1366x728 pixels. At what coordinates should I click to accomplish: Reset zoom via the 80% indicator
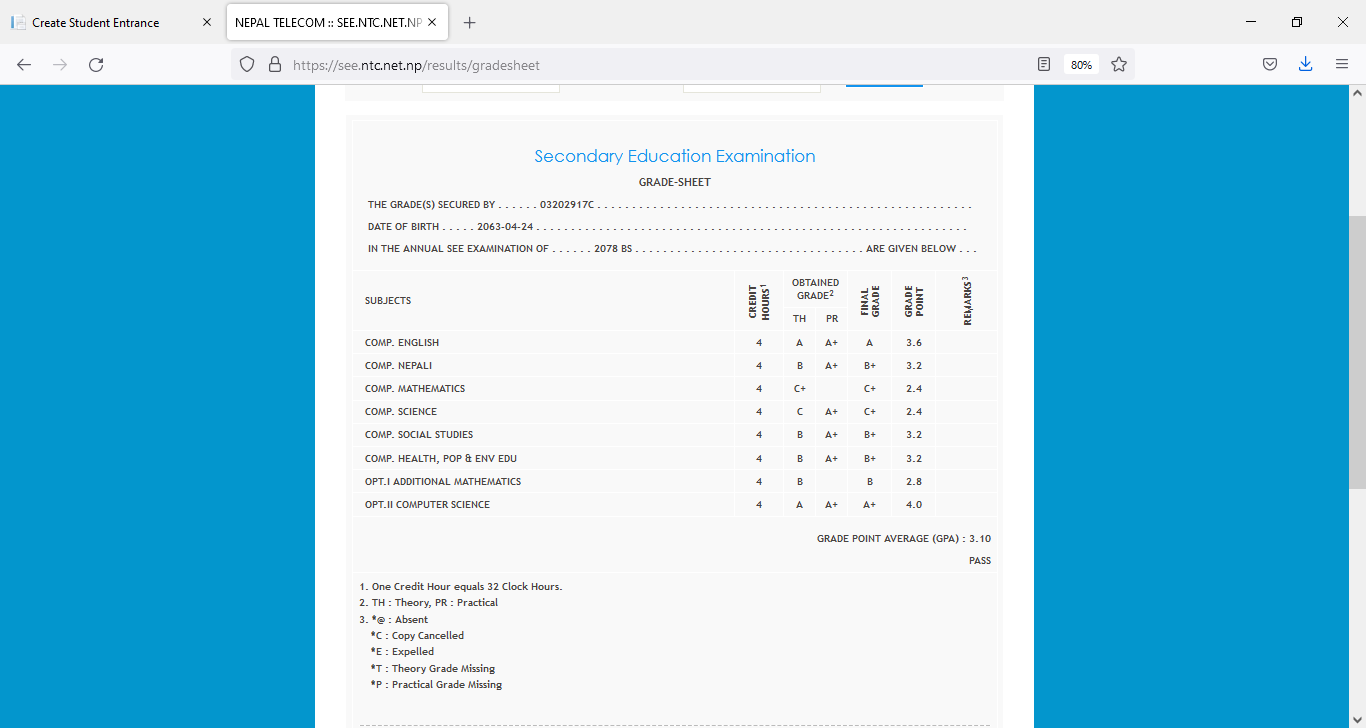point(1081,64)
